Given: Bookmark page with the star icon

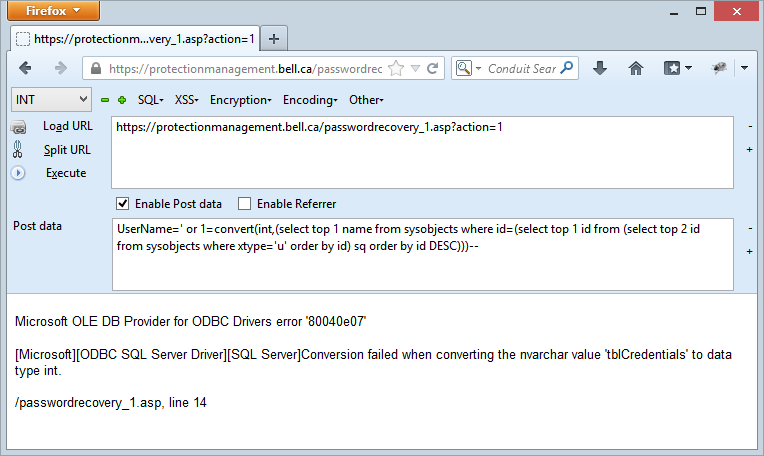Looking at the screenshot, I should click(x=397, y=68).
